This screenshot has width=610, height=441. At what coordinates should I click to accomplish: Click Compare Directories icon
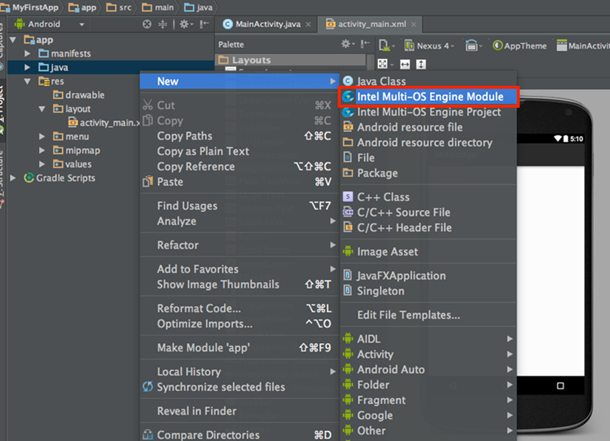pos(148,434)
